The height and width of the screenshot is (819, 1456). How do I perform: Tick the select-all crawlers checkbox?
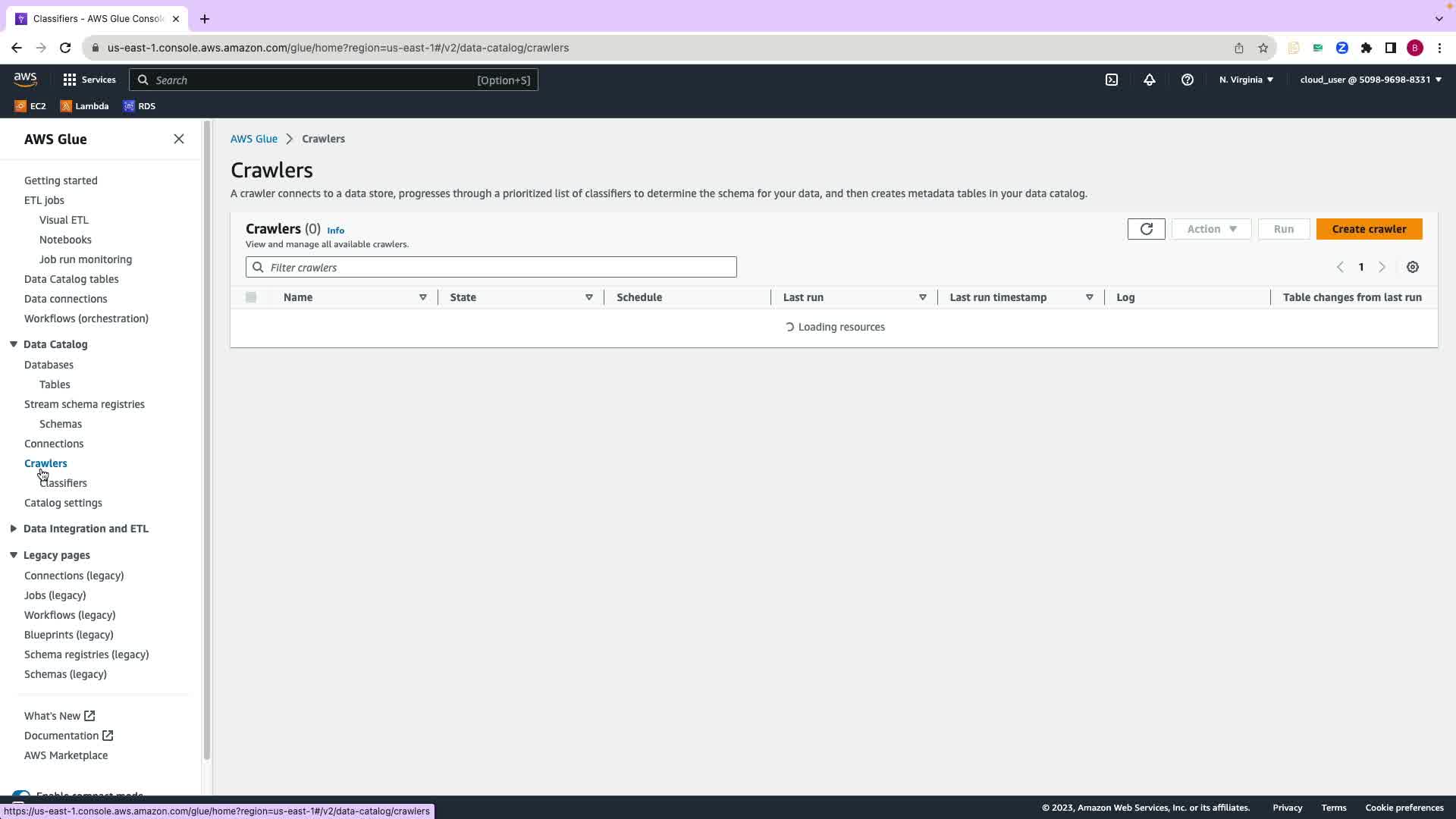coord(251,297)
